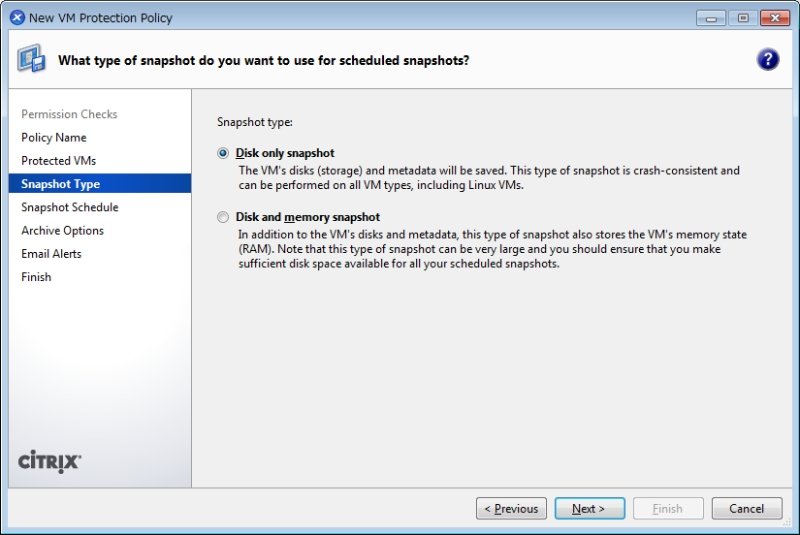The height and width of the screenshot is (535, 800).
Task: Select the Disk only snapshot radio button
Action: (x=223, y=153)
